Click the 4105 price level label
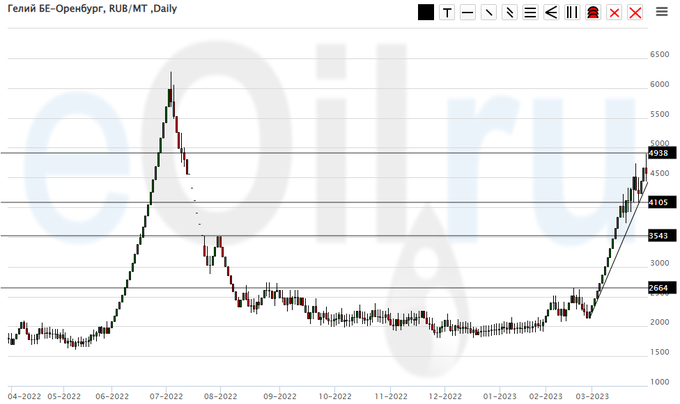680x404 pixels. point(660,202)
